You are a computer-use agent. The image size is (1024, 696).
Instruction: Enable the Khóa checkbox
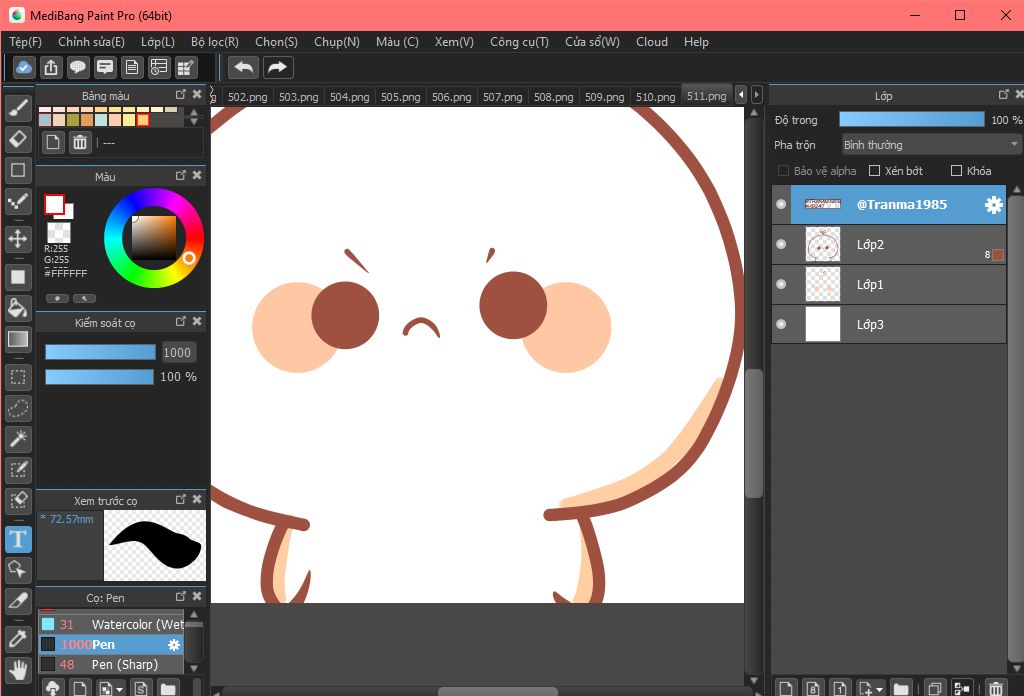(957, 170)
